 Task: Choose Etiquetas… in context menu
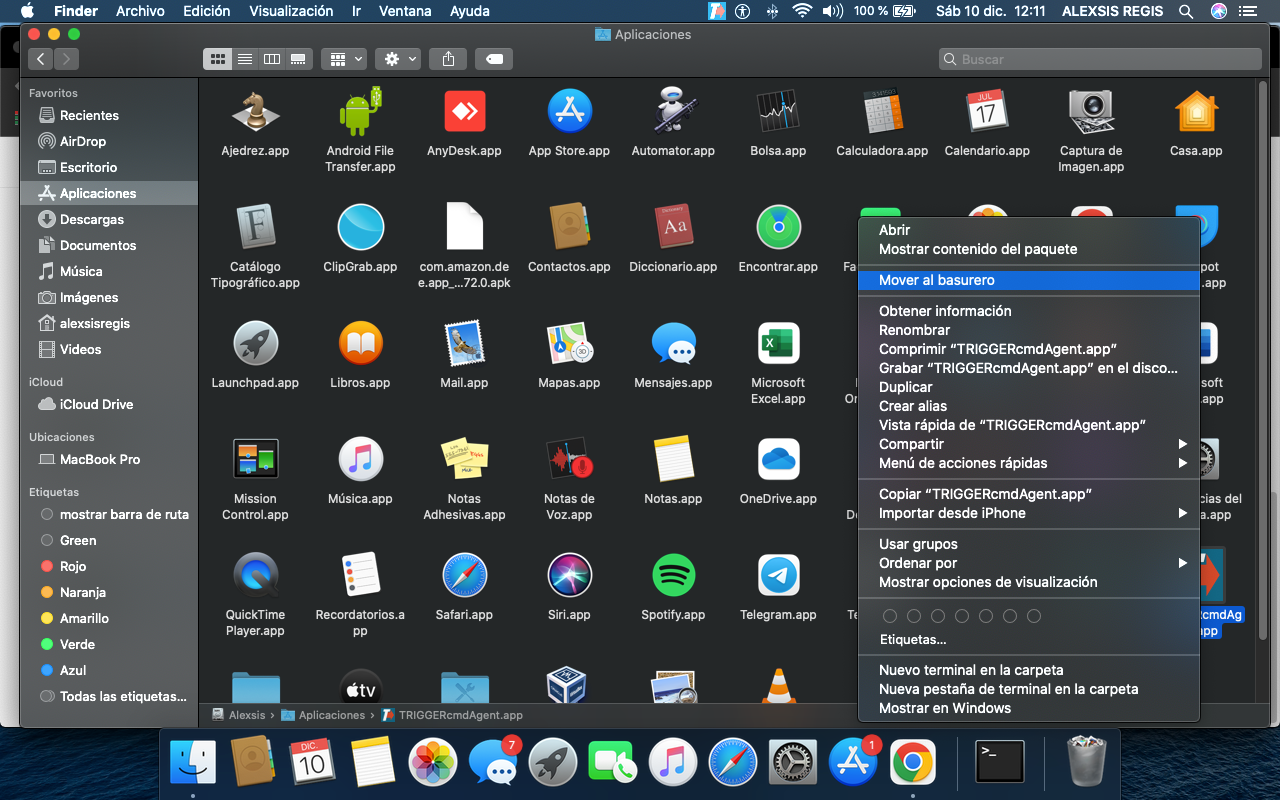click(1028, 639)
